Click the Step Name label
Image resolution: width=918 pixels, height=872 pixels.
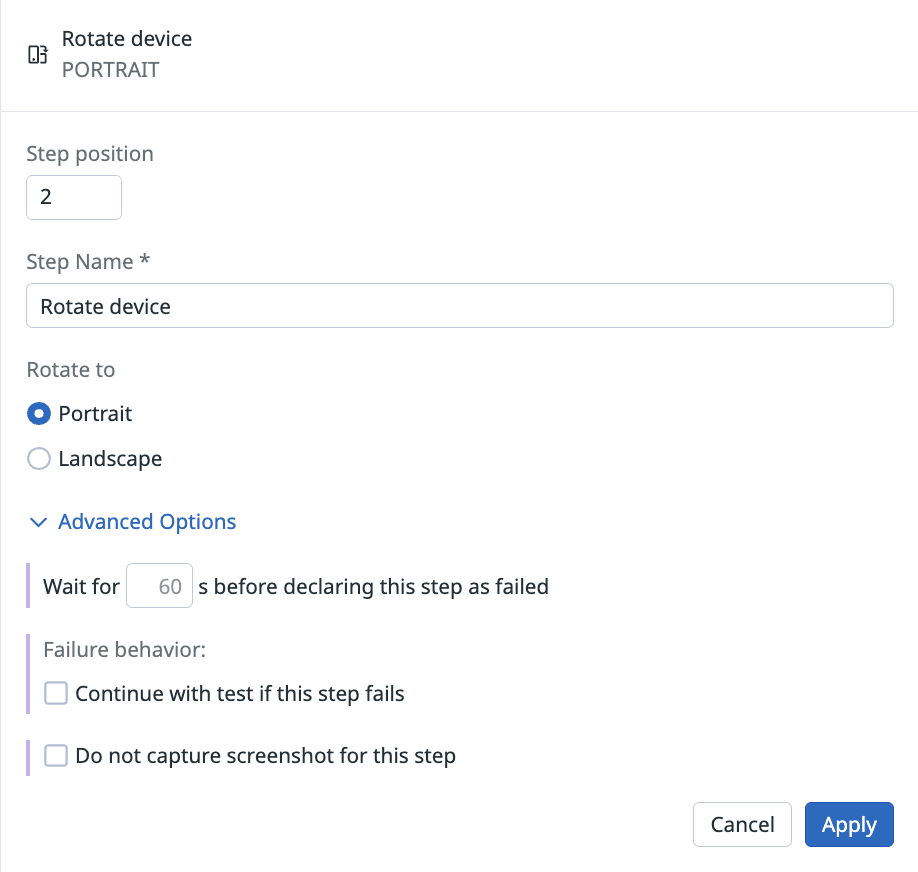tap(88, 262)
